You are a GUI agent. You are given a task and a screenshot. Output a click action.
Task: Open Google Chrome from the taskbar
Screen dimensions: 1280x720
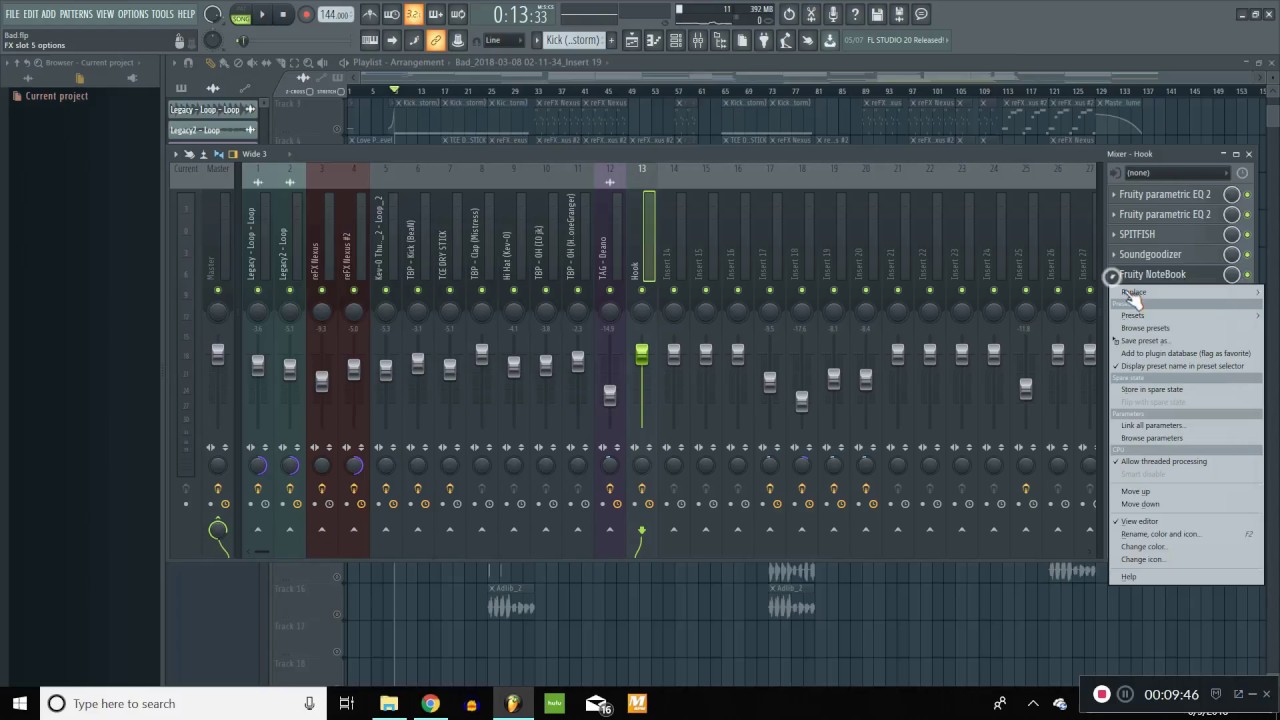pyautogui.click(x=430, y=703)
